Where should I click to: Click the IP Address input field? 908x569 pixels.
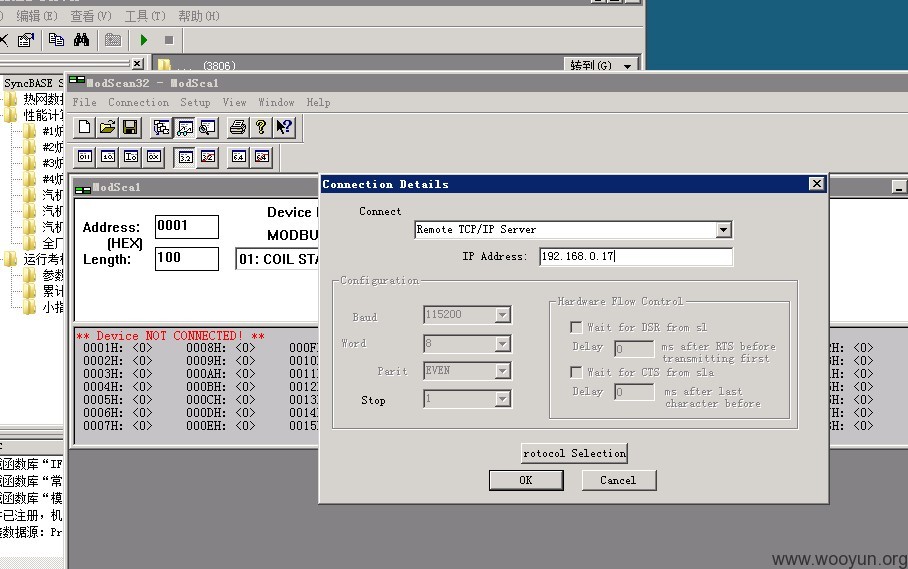pos(636,256)
